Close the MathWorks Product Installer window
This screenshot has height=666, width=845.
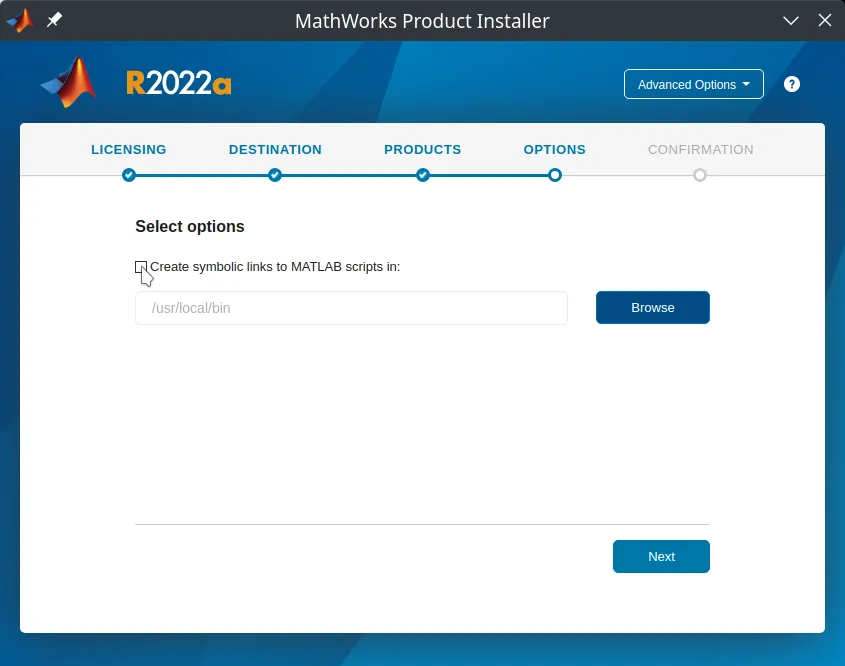click(x=825, y=20)
